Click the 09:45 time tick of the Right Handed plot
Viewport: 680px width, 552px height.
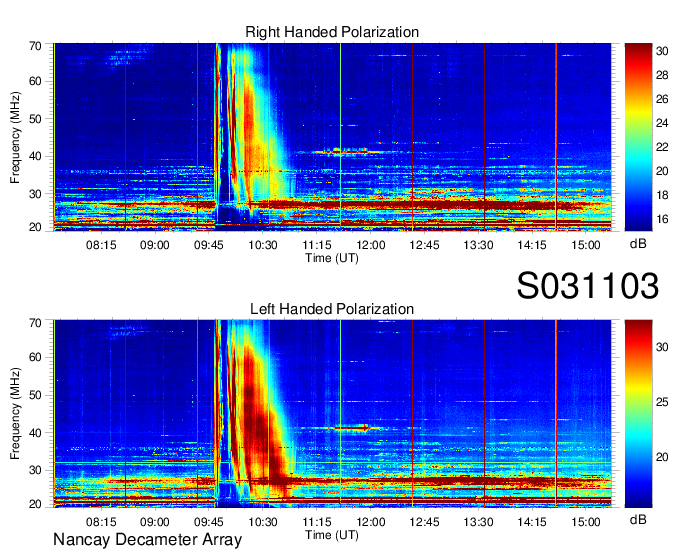[209, 245]
